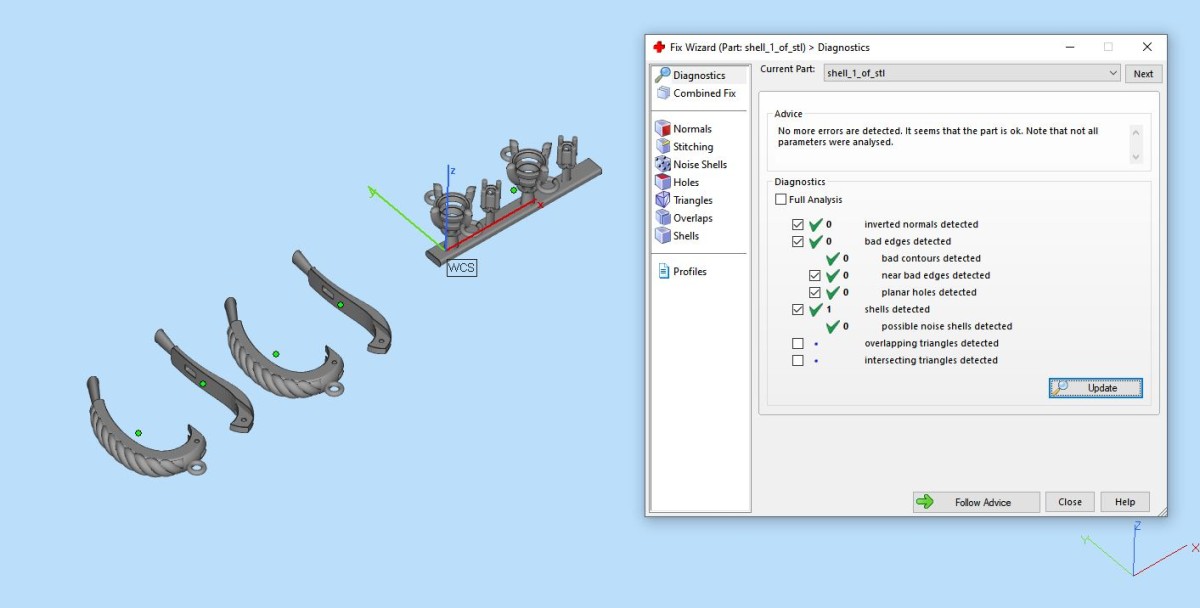Screen dimensions: 1200x608
Task: Open the Shells icon in sidebar
Action: [x=662, y=236]
